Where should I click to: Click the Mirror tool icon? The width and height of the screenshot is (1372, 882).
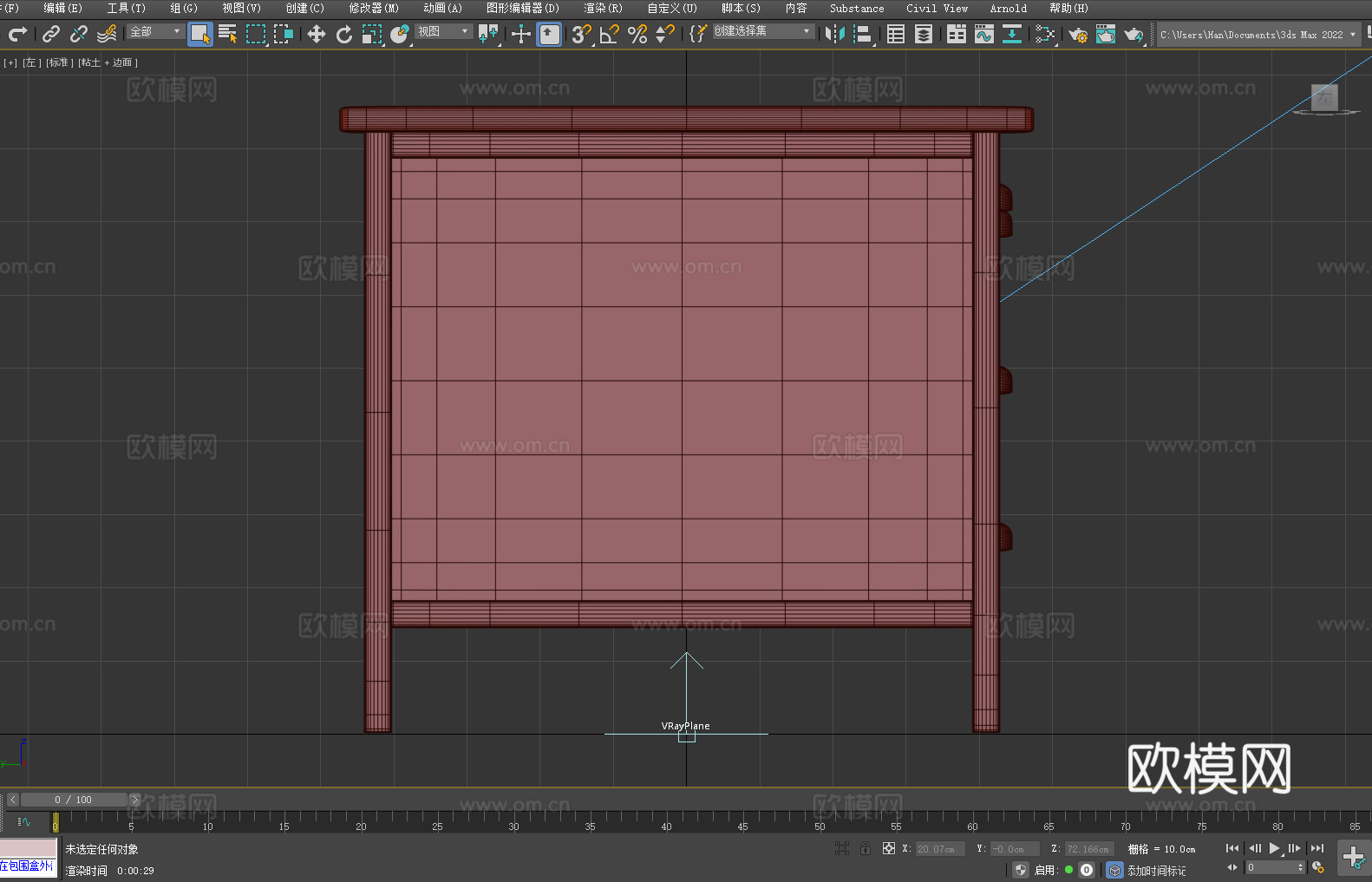pos(835,34)
